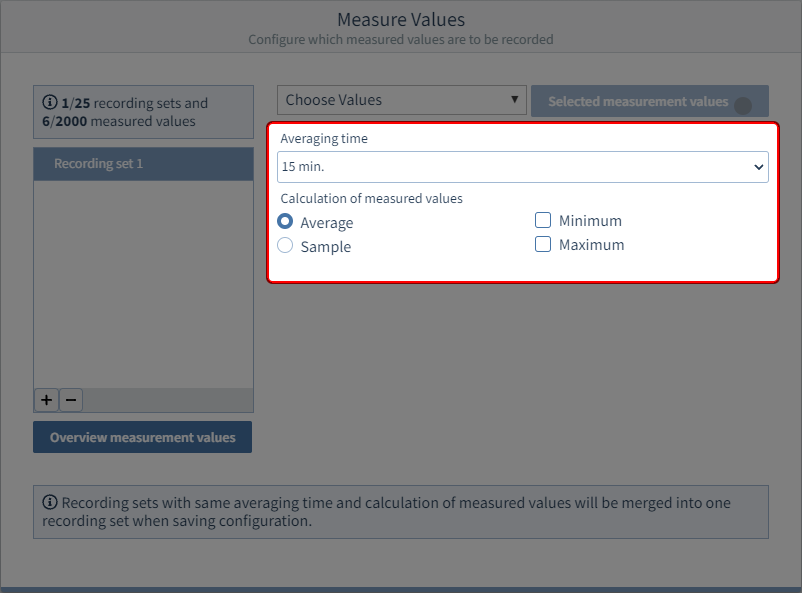Tick the Maximum checkbox
The image size is (802, 593).
pos(543,244)
